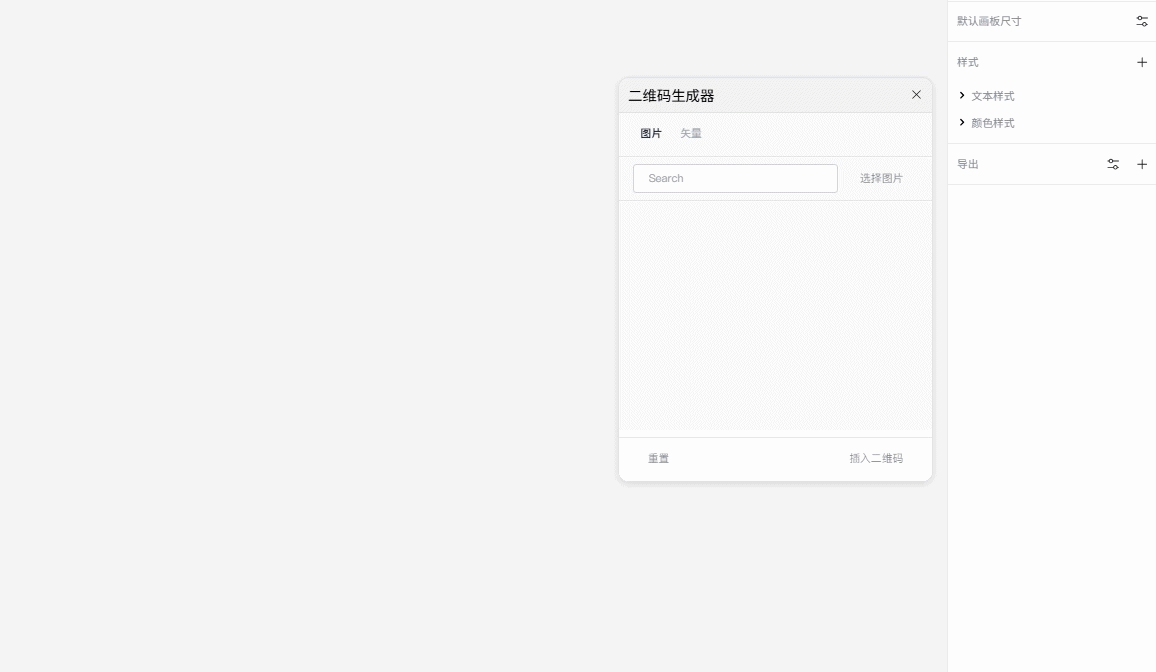Switch to the 矢量 tab
Viewport: 1156px width, 672px height.
pos(691,133)
